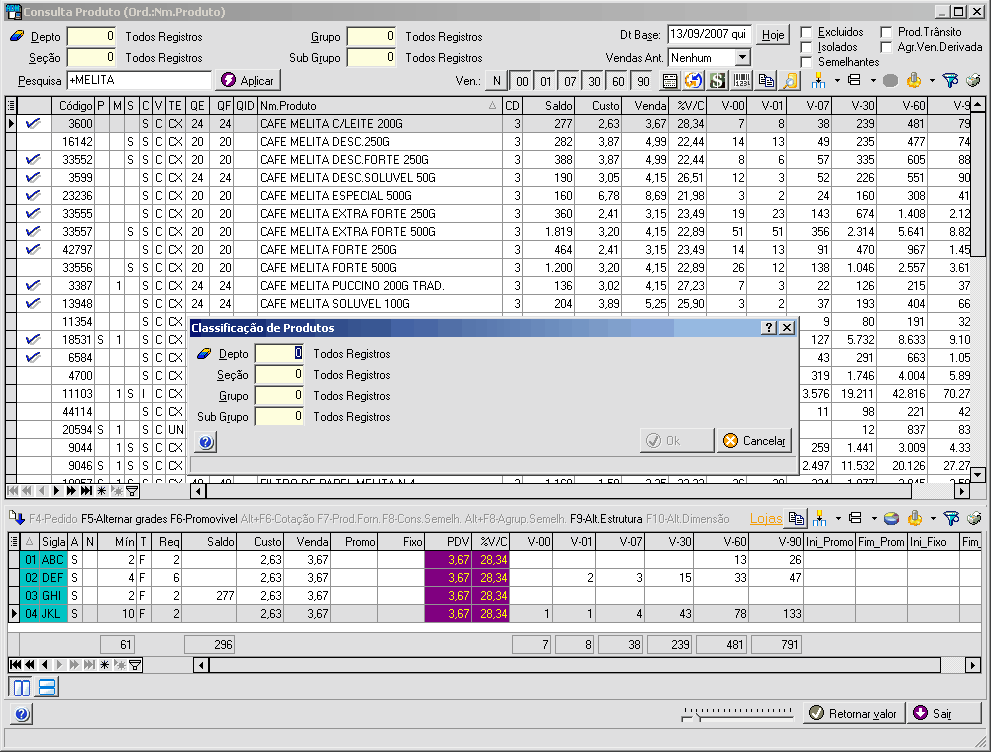Open dropdown arrow beside lower toolbar hierarchy icon
991x752 pixels.
click(838, 519)
